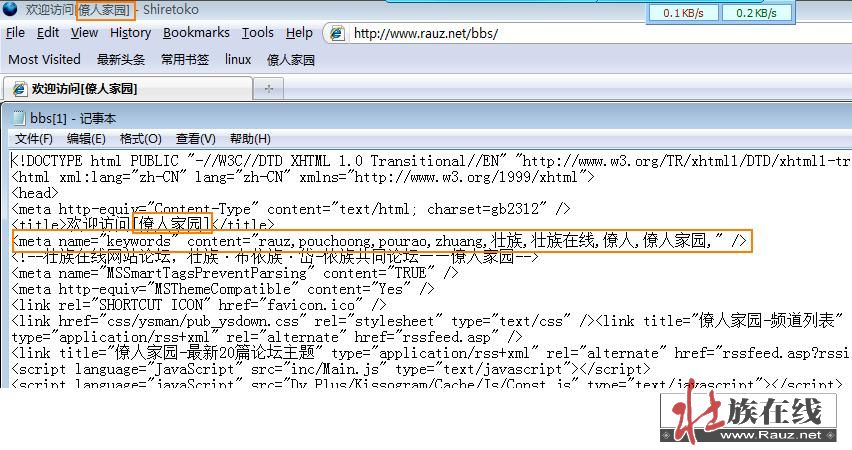
Task: Open the View menu
Action: click(x=84, y=33)
